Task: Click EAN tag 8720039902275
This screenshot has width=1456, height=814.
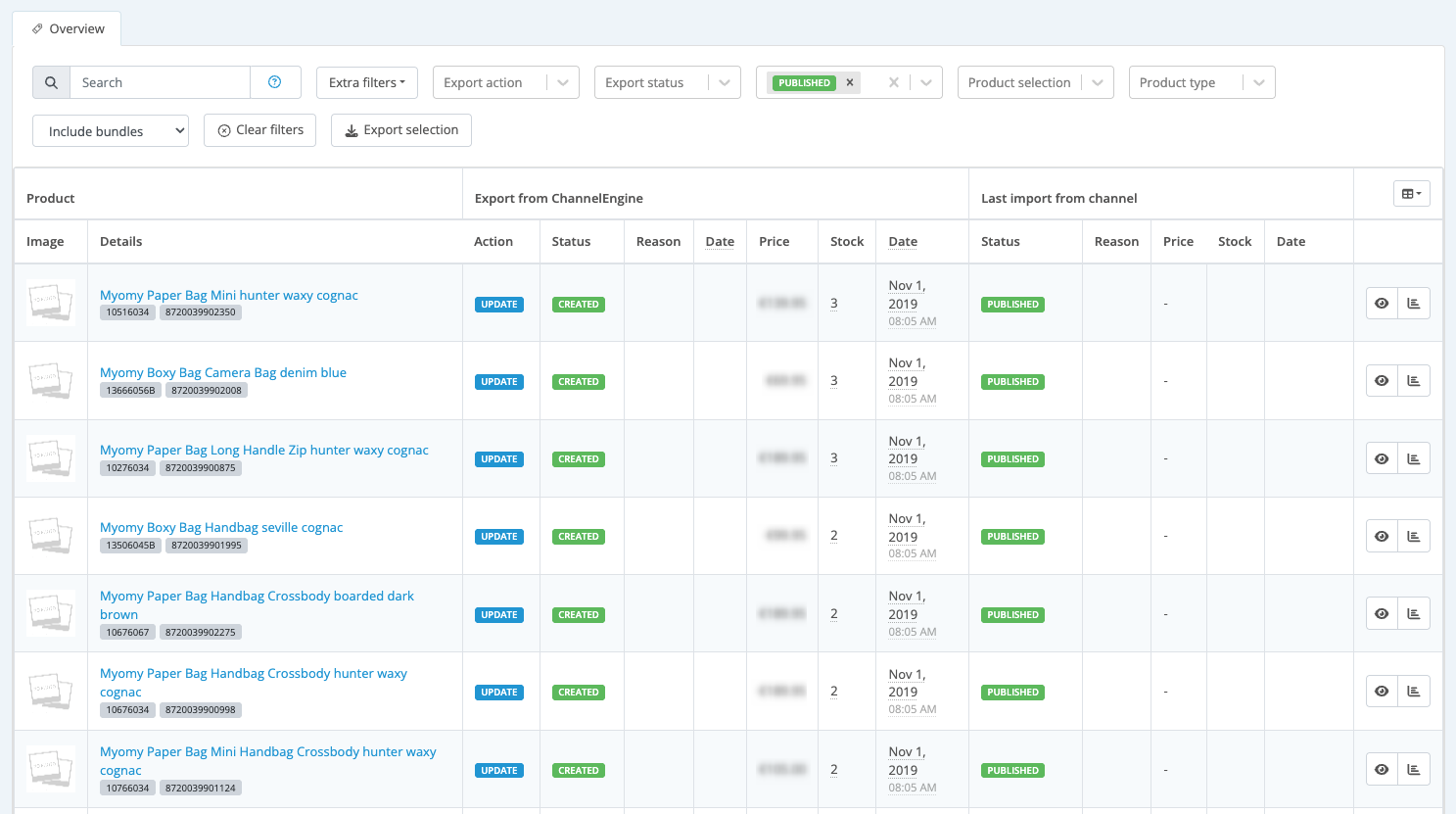Action: click(x=201, y=633)
